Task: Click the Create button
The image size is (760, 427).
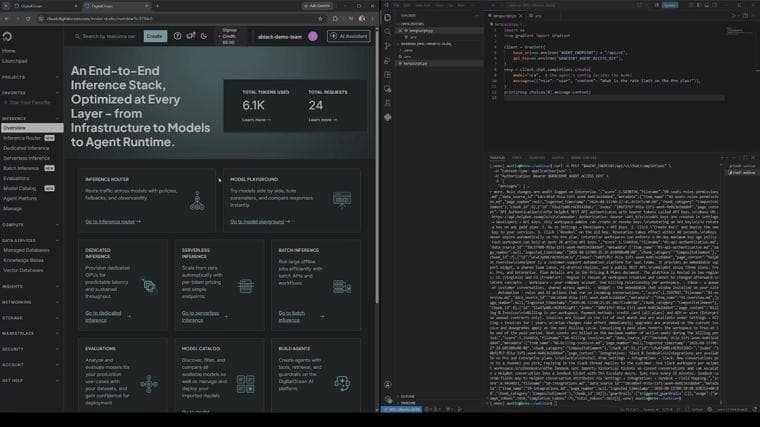Action: [x=155, y=36]
